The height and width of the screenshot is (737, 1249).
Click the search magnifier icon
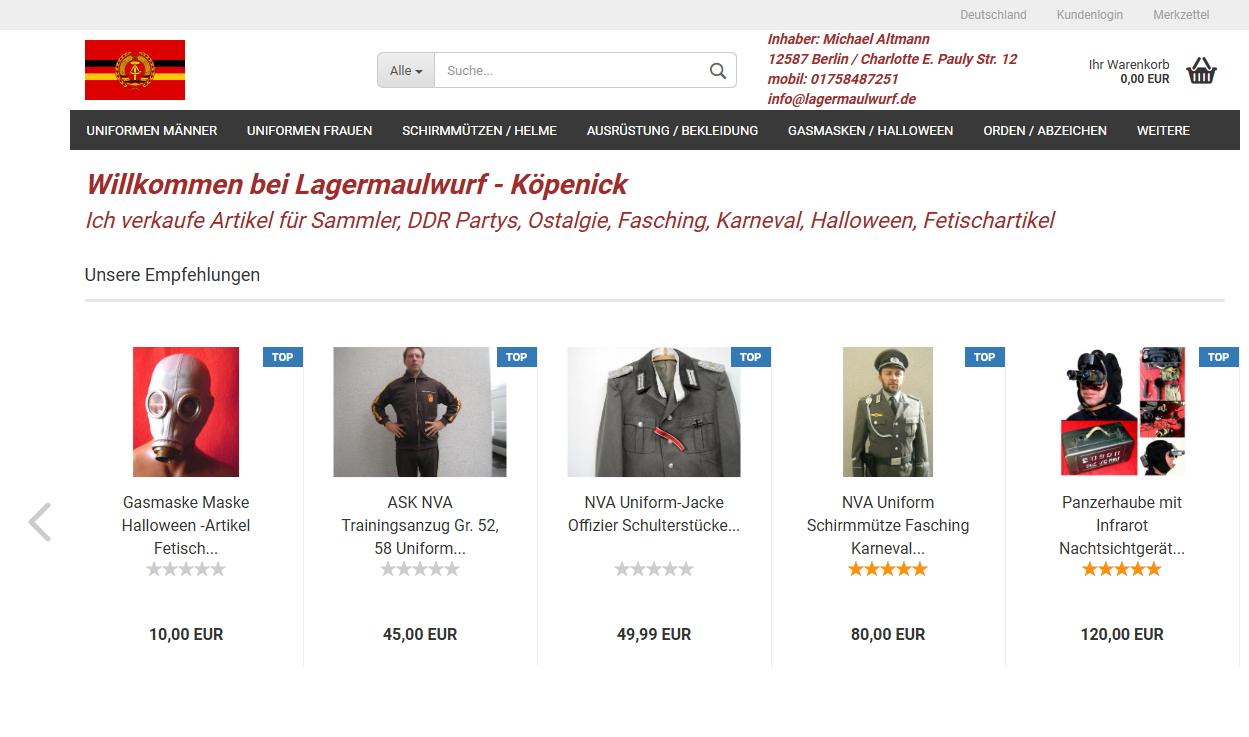(x=717, y=71)
